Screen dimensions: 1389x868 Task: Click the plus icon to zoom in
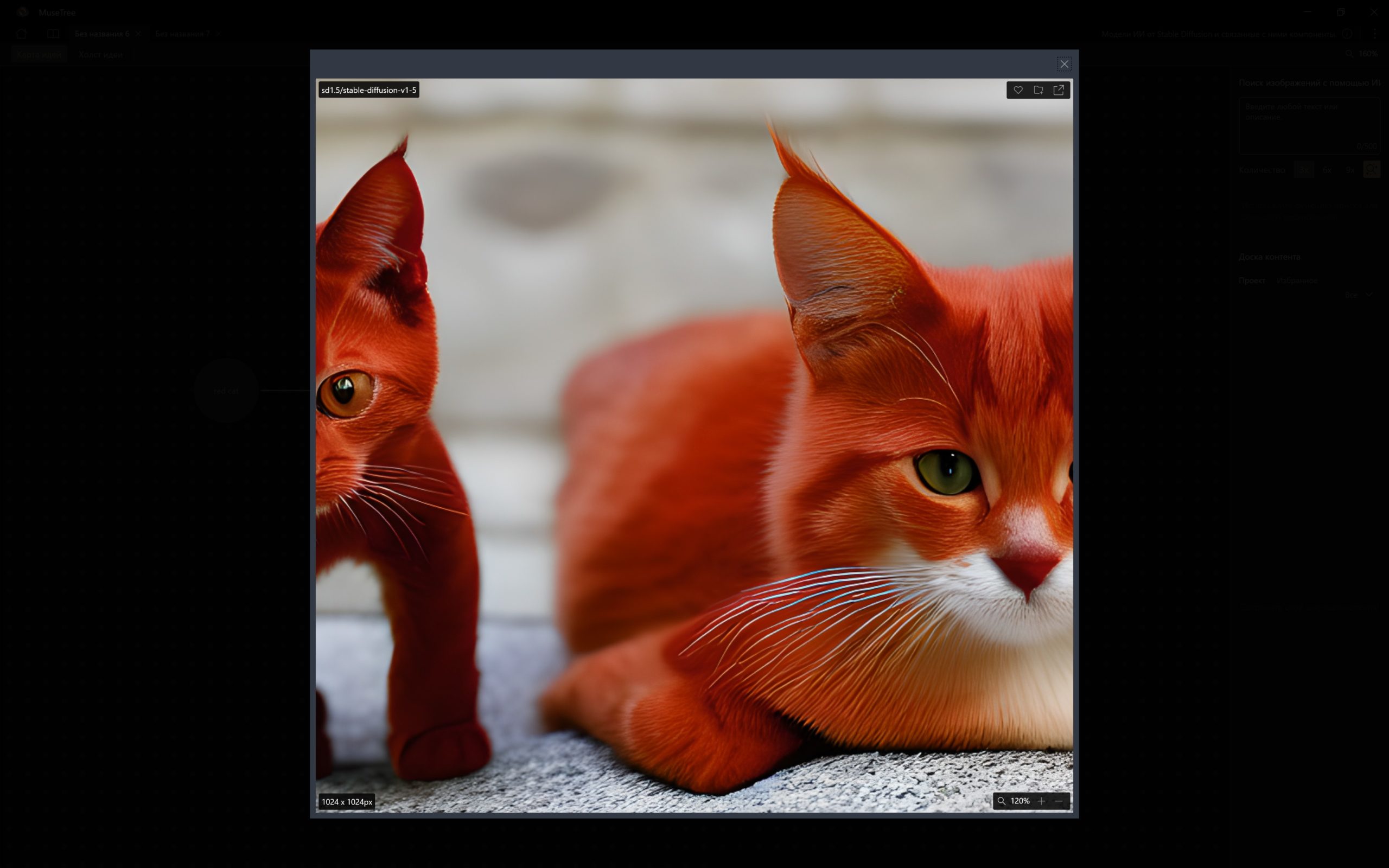[x=1041, y=801]
